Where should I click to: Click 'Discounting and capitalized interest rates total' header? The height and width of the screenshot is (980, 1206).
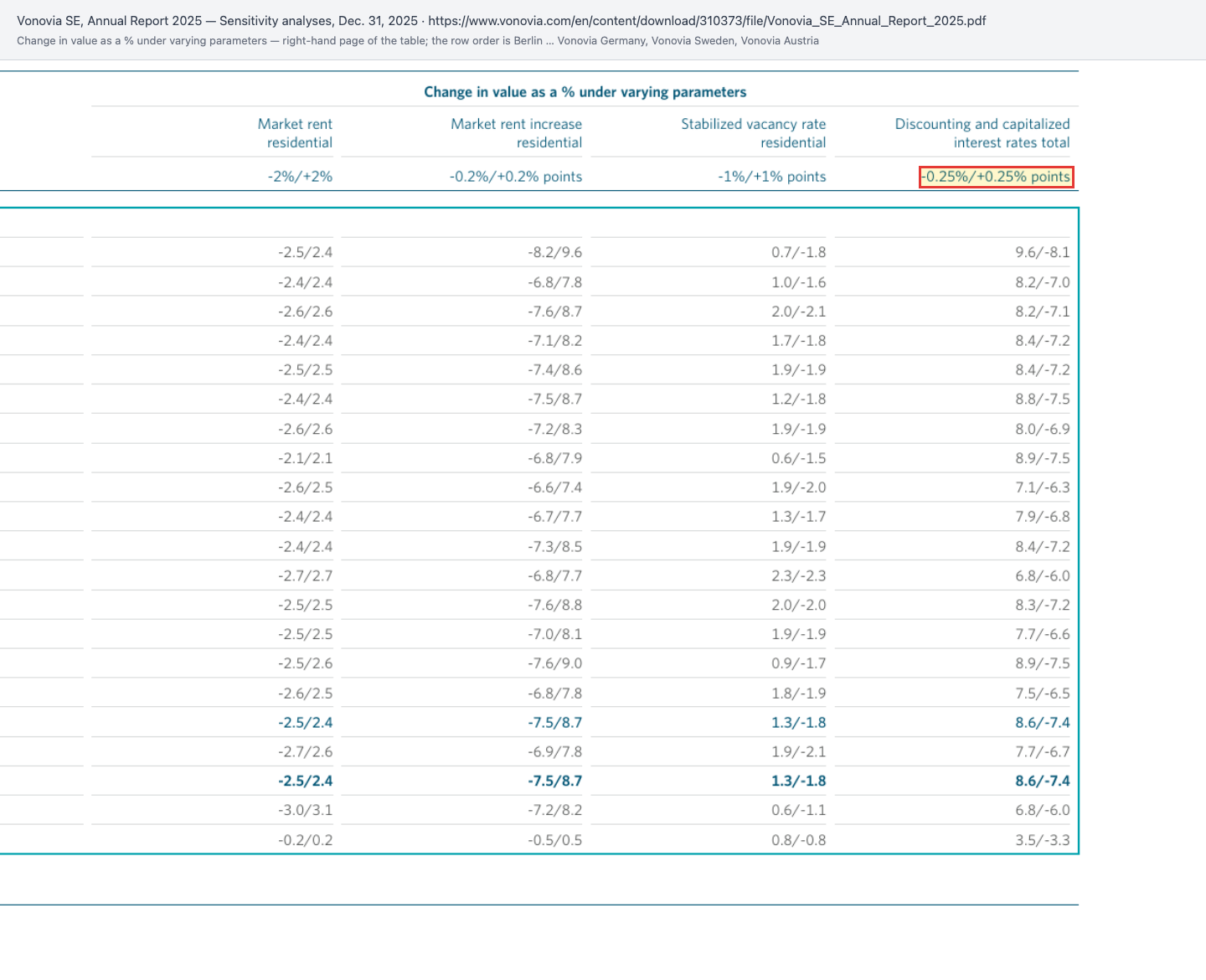pos(982,133)
